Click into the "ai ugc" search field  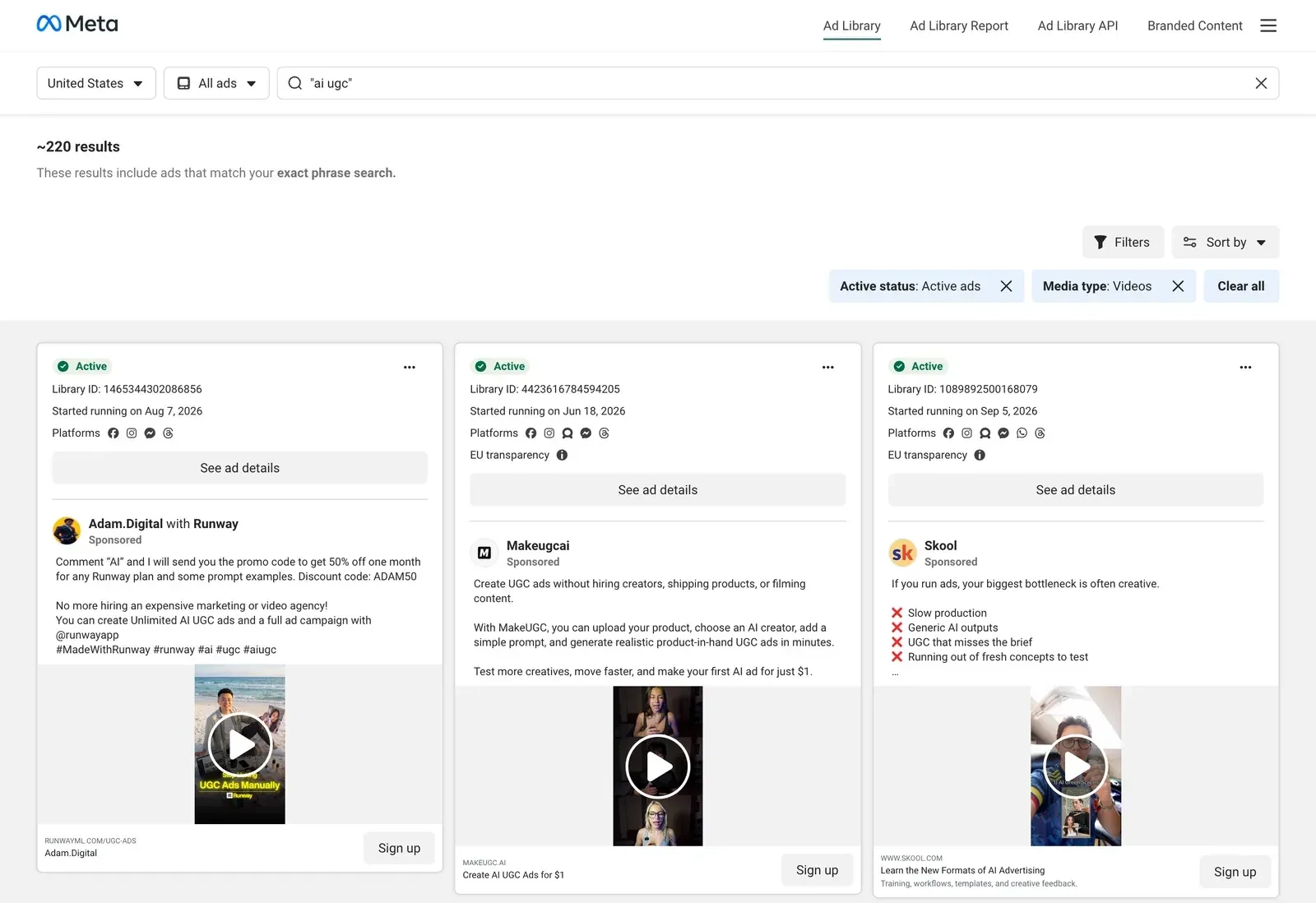(x=777, y=83)
